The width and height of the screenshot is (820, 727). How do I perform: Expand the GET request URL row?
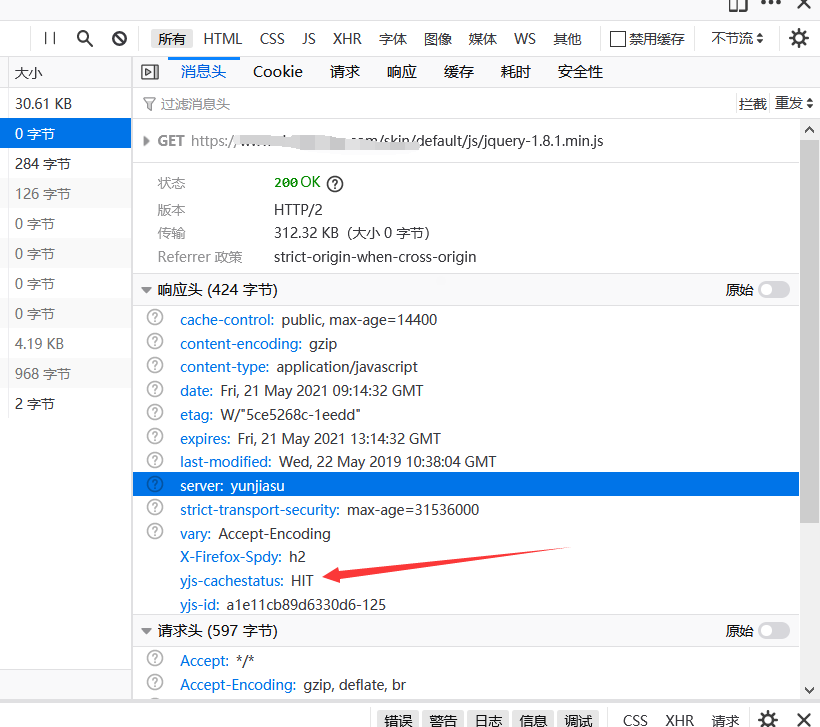[x=147, y=141]
